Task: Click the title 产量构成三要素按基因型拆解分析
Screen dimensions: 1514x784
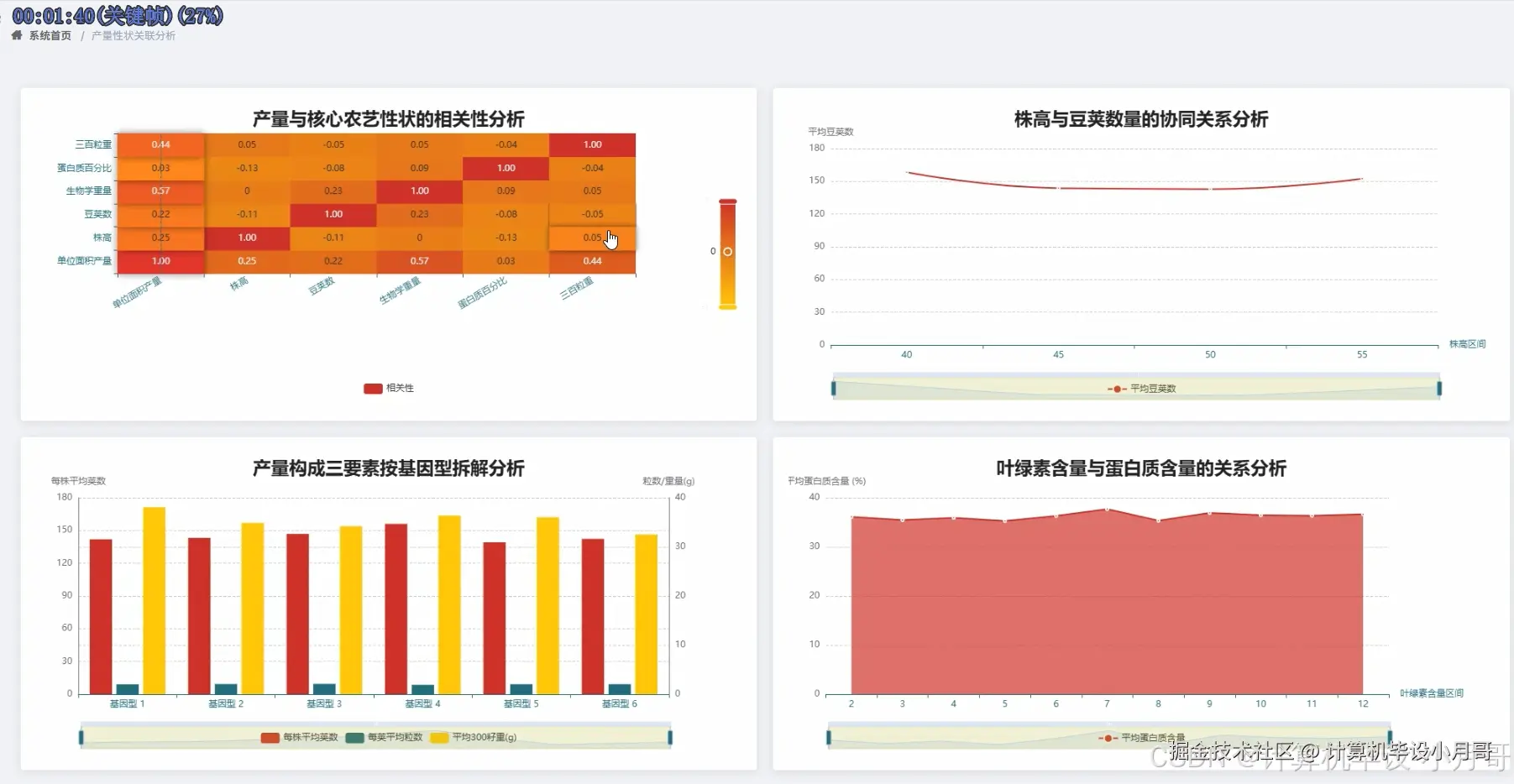Action: pos(389,468)
